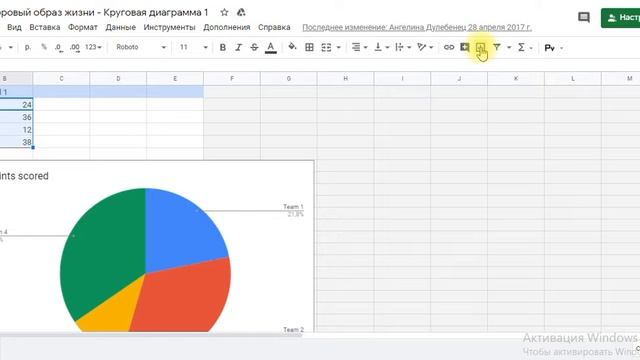
Task: Format as currency with р. button
Action: pyautogui.click(x=28, y=47)
